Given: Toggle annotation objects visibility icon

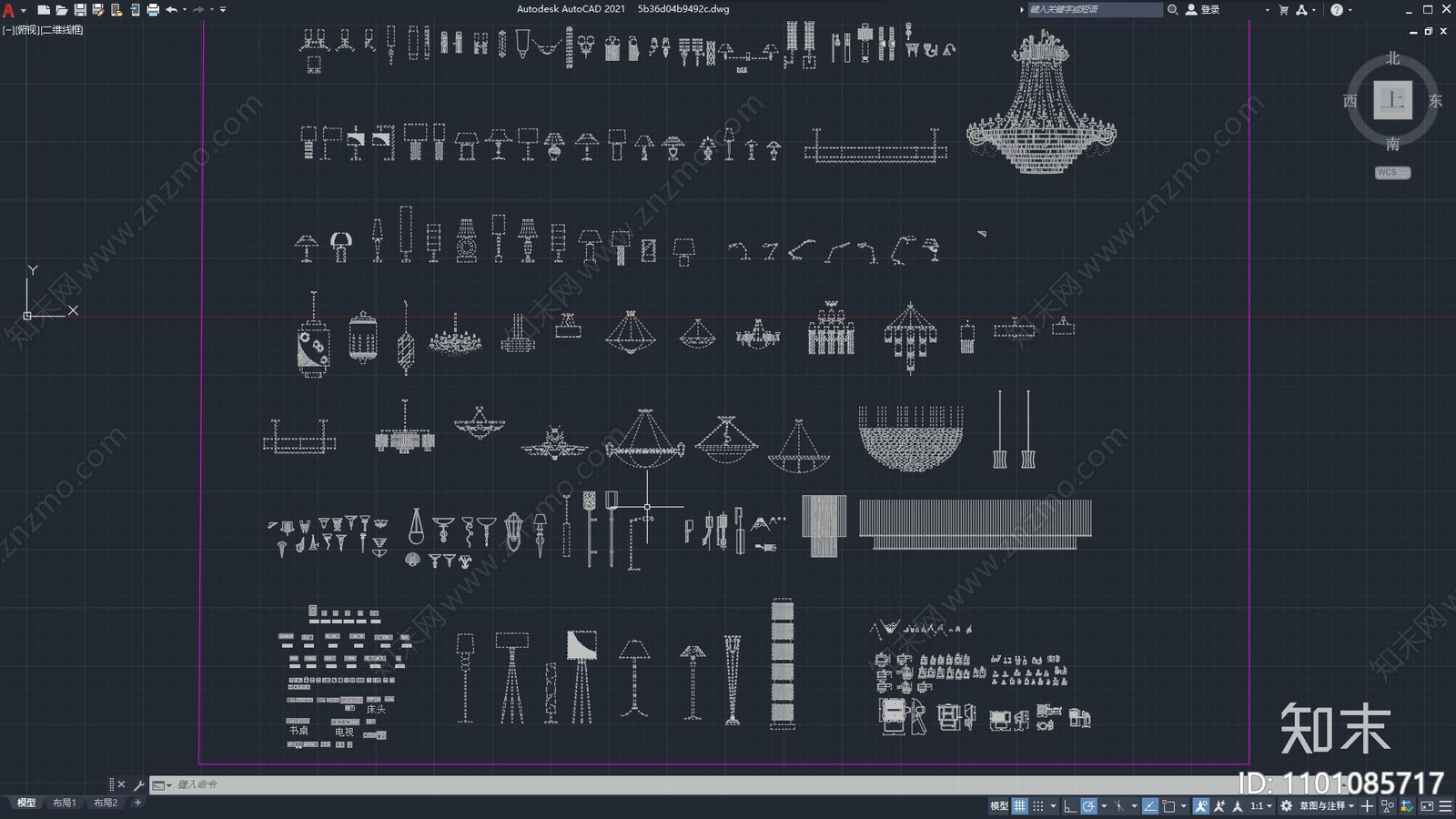Looking at the screenshot, I should coord(1201,806).
